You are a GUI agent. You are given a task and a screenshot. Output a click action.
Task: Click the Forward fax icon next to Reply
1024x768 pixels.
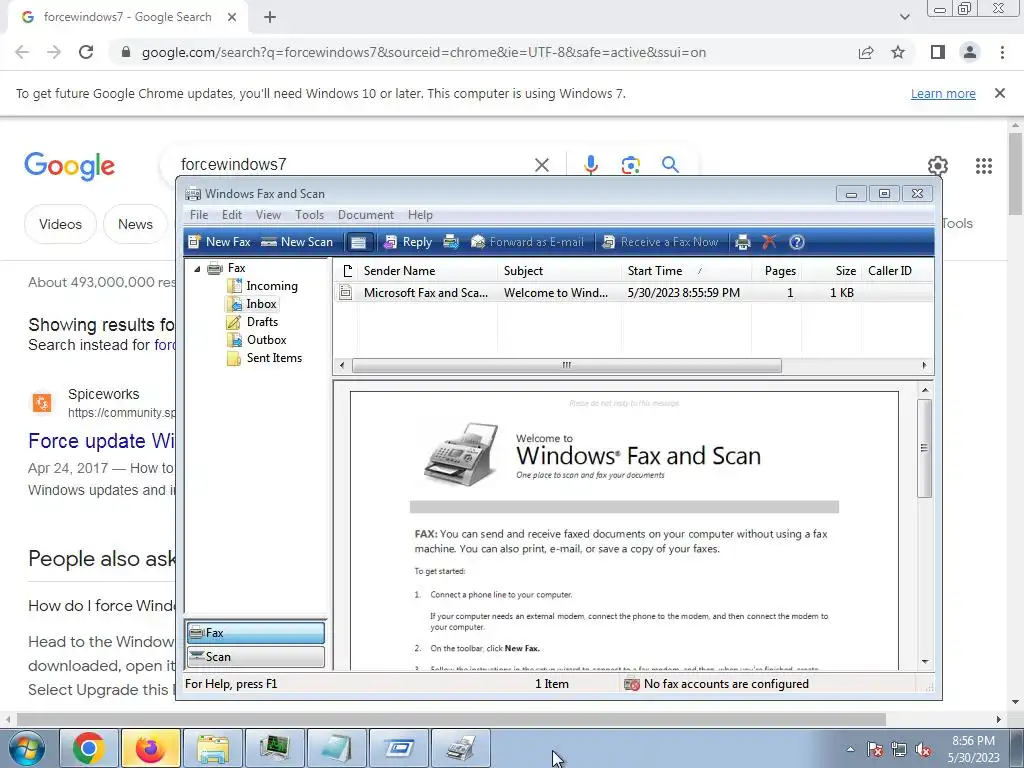[451, 242]
